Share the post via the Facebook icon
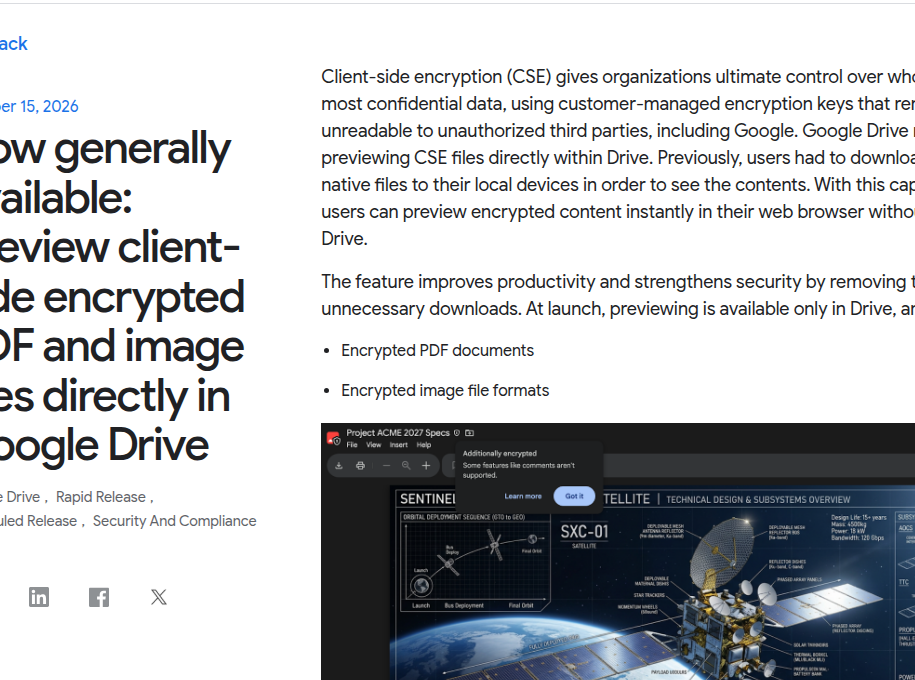This screenshot has height=680, width=915. point(99,597)
